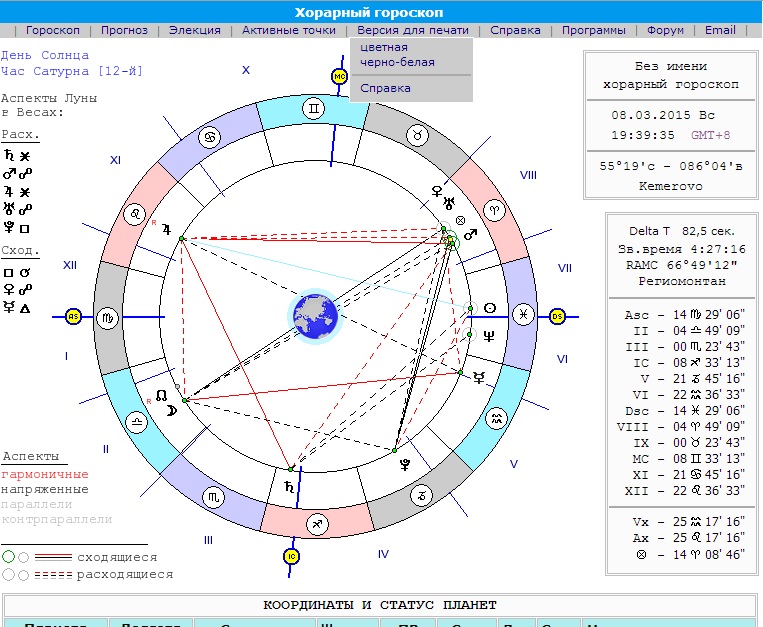Click the yellow MC marker atop the chart
The width and height of the screenshot is (763, 627).
339,76
